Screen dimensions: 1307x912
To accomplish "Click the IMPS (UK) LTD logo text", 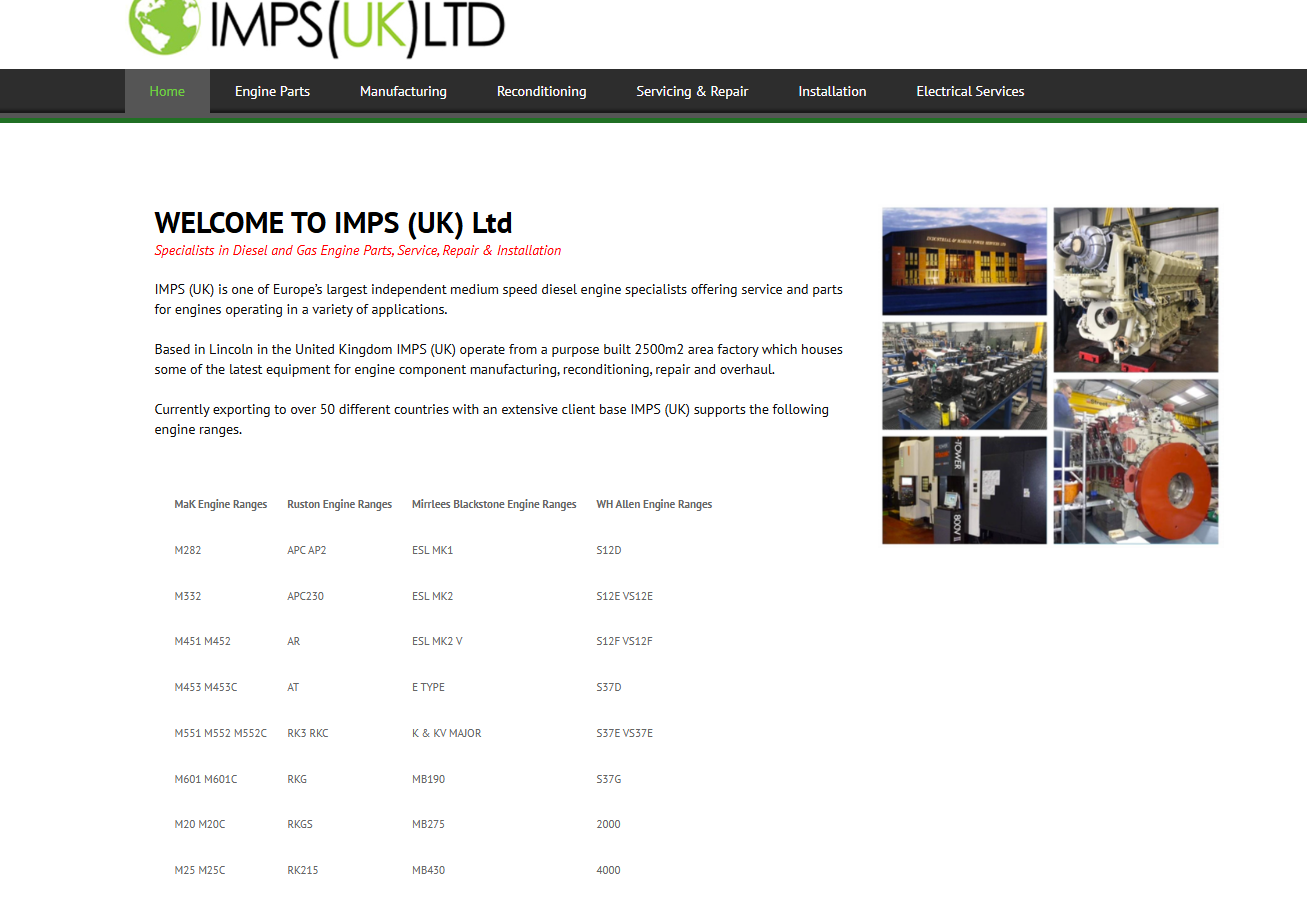I will click(x=356, y=26).
